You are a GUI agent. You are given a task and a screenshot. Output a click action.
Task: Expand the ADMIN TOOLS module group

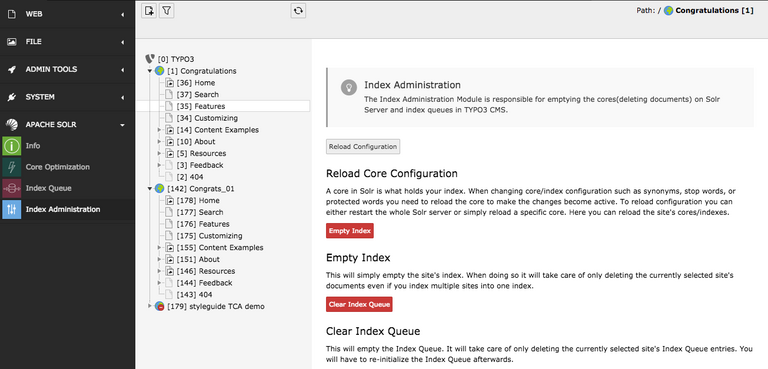pos(122,70)
